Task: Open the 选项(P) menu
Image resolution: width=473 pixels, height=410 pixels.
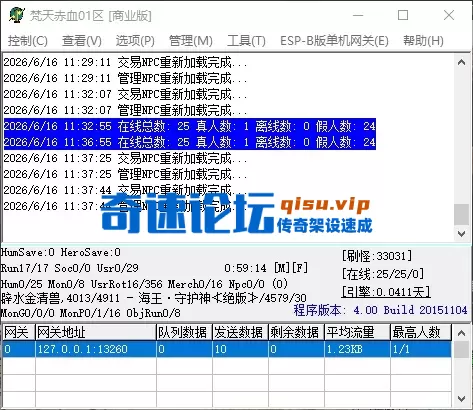Action: (x=135, y=41)
